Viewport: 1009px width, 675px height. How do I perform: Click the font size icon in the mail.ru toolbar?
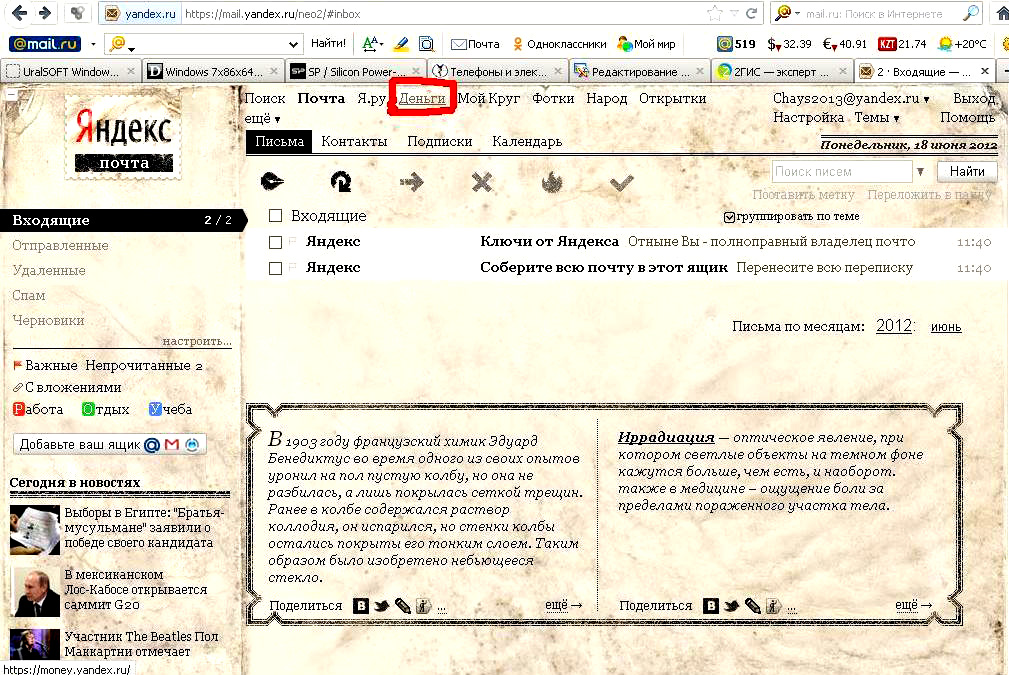coord(372,44)
